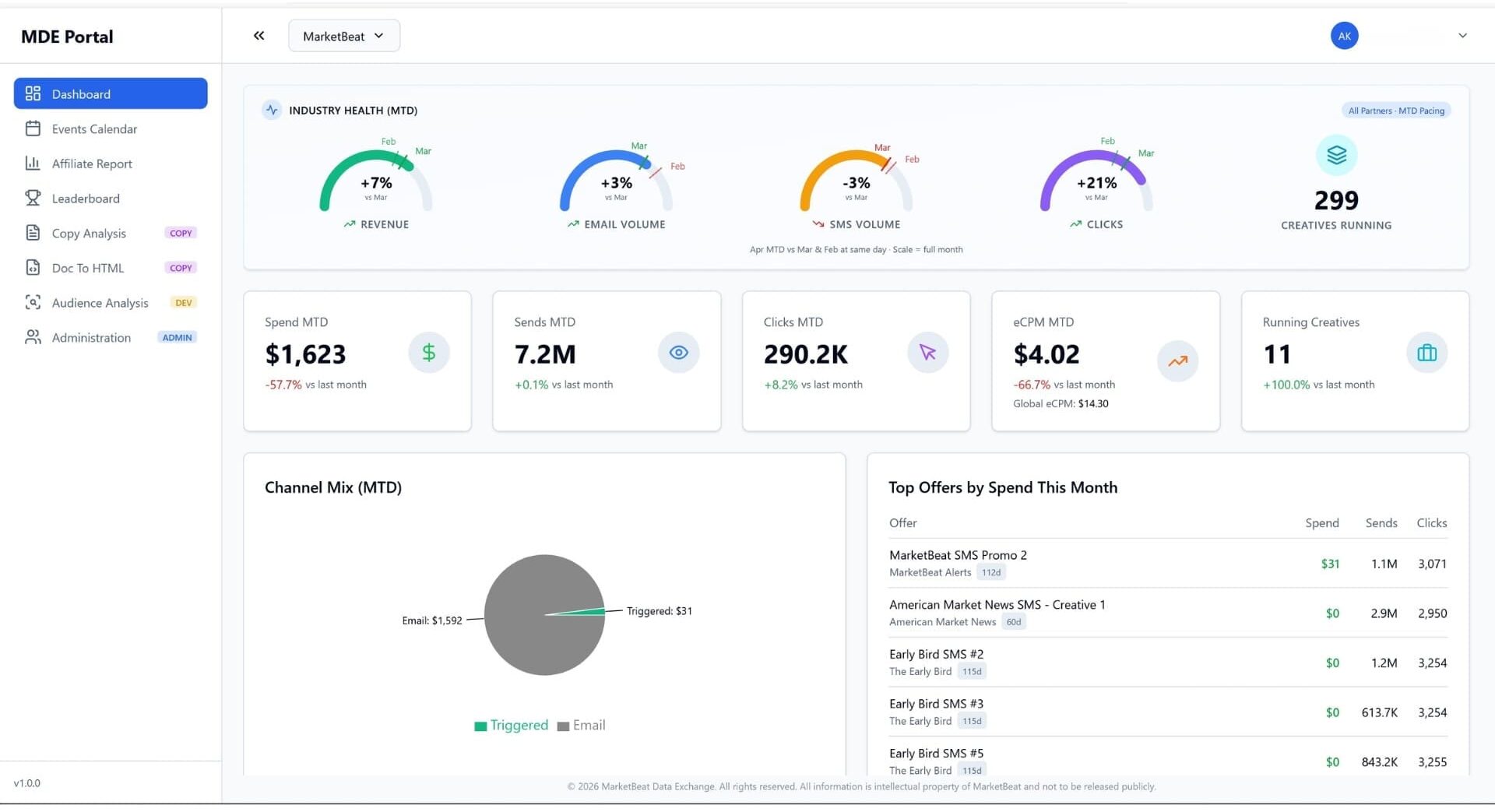Click the dollar sign icon on Spend MTD
Viewport: 1495px width, 812px height.
(428, 353)
